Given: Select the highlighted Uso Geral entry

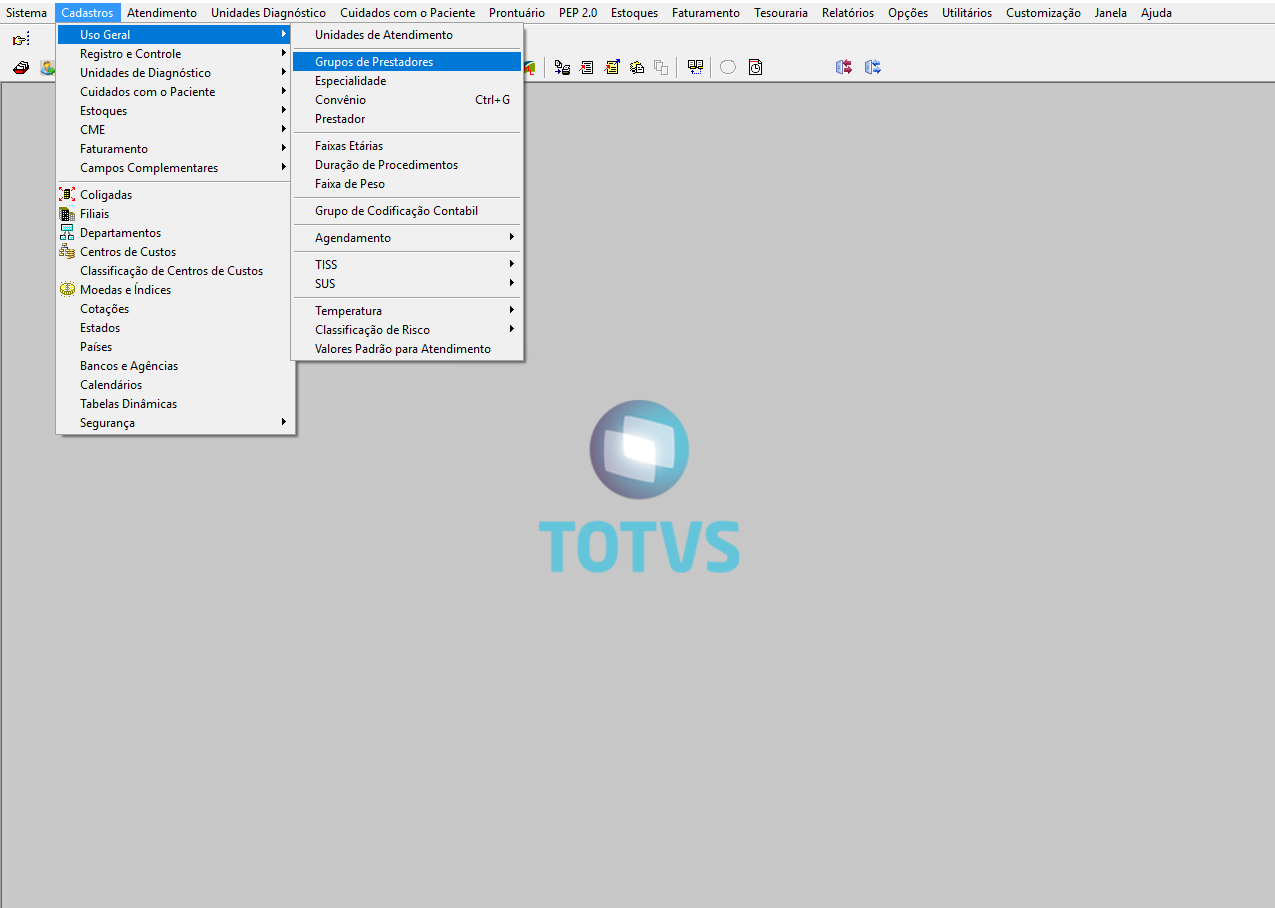Looking at the screenshot, I should (x=175, y=35).
